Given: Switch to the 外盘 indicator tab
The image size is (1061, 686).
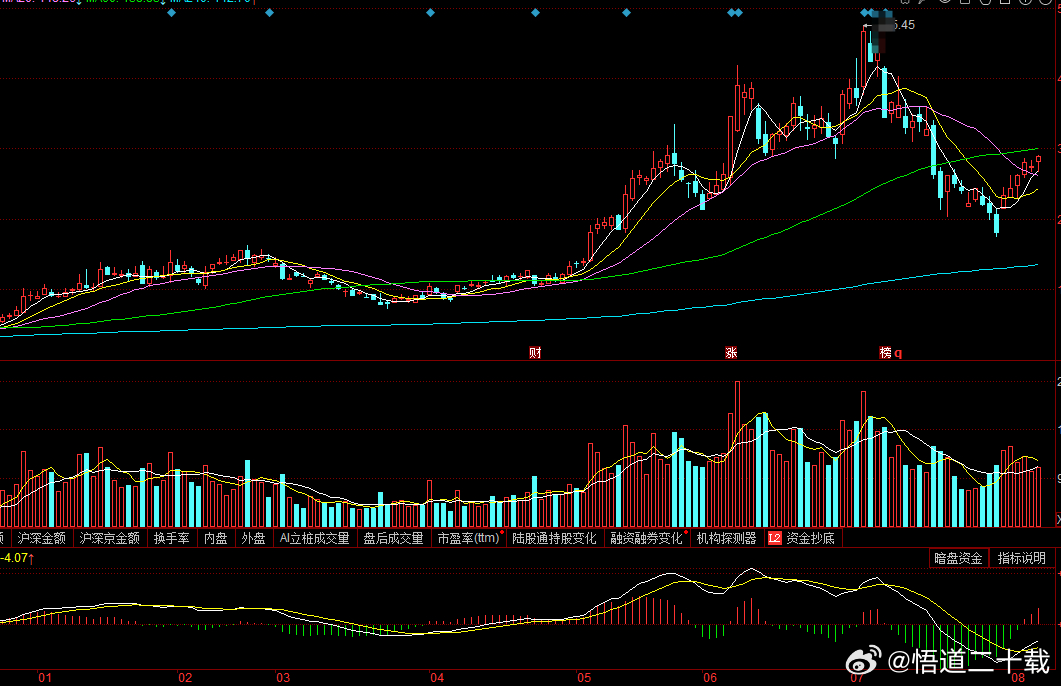Looking at the screenshot, I should (253, 538).
